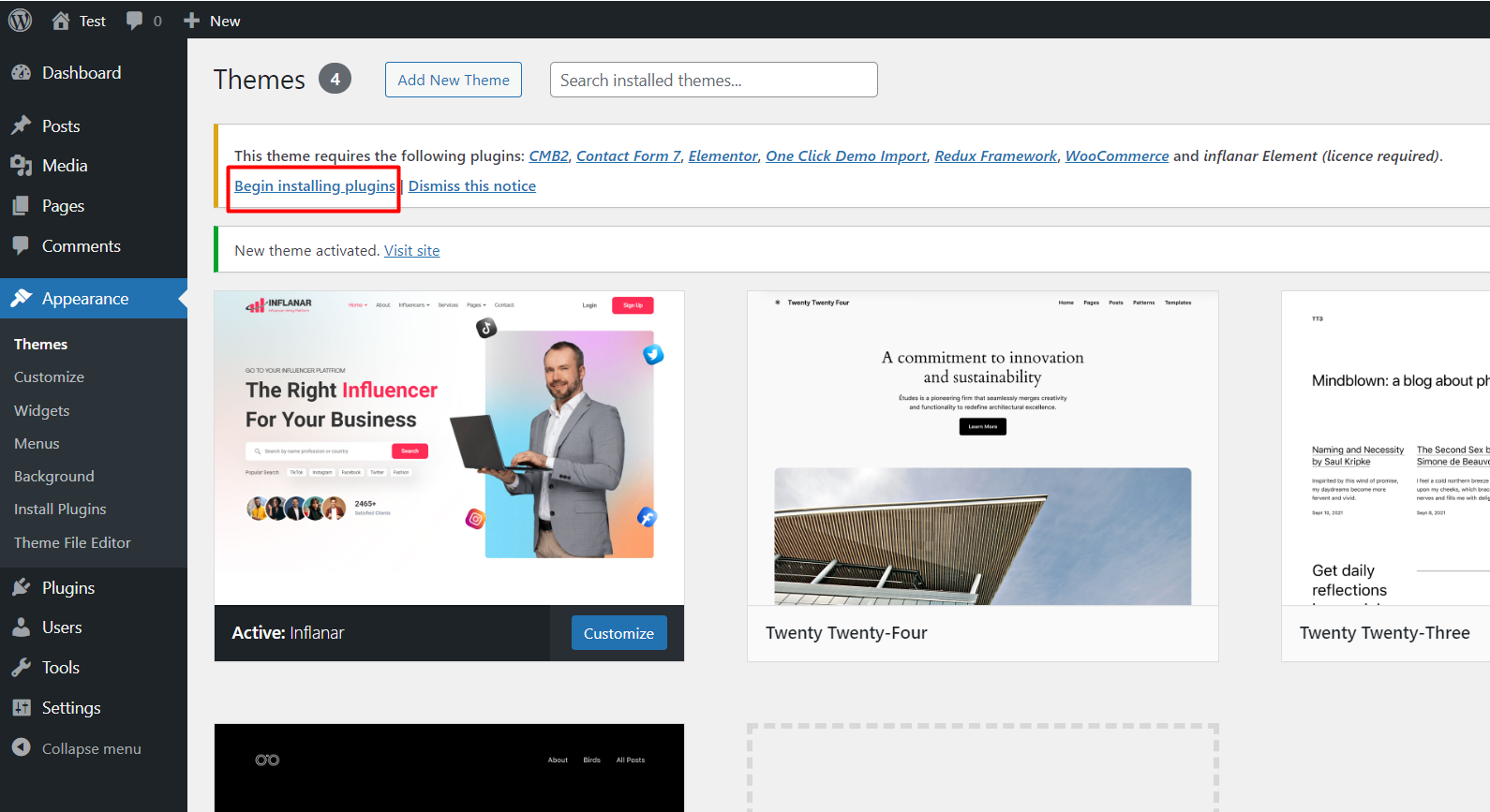Click Collapse menu text
Image resolution: width=1490 pixels, height=812 pixels.
click(92, 749)
